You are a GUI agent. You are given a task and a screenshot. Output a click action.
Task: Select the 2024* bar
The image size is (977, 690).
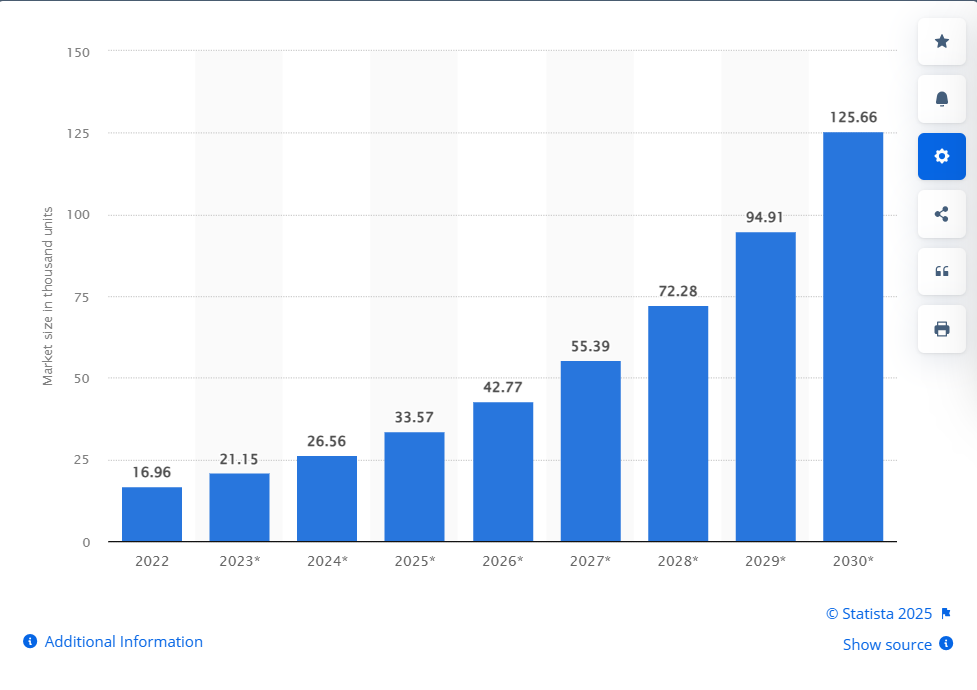[x=327, y=499]
